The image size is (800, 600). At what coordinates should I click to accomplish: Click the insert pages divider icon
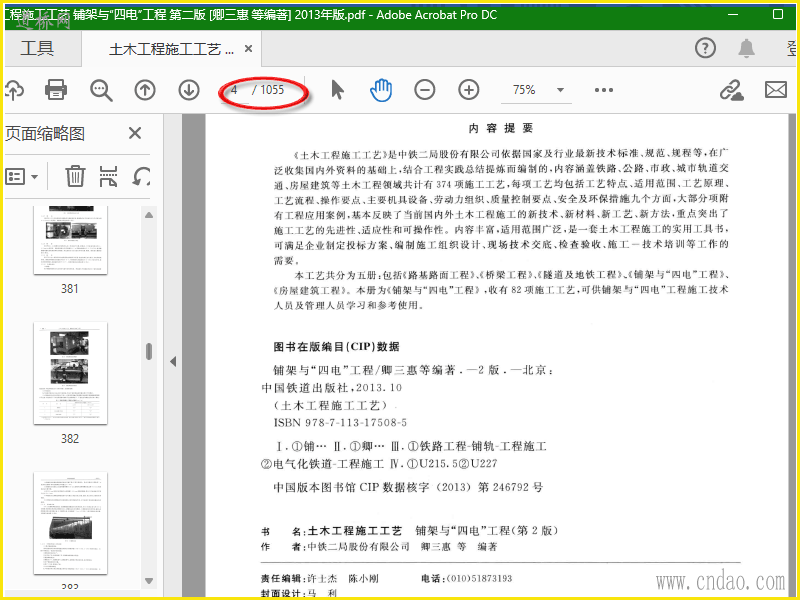pos(108,176)
